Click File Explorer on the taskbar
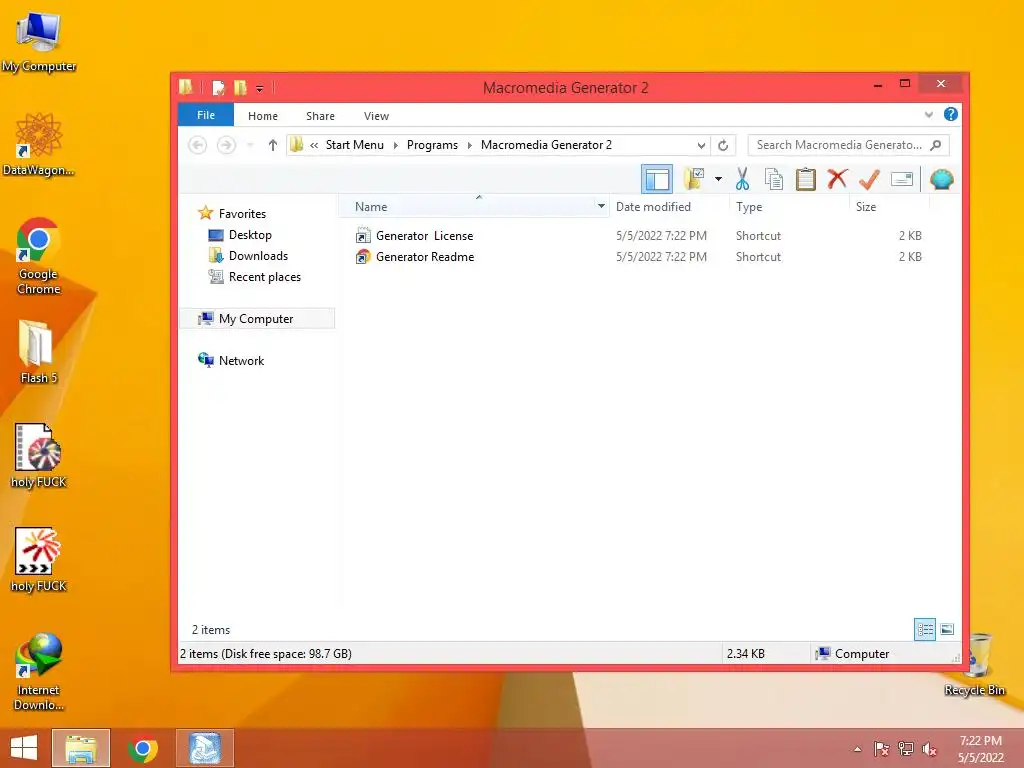Viewport: 1024px width, 768px height. pyautogui.click(x=81, y=748)
